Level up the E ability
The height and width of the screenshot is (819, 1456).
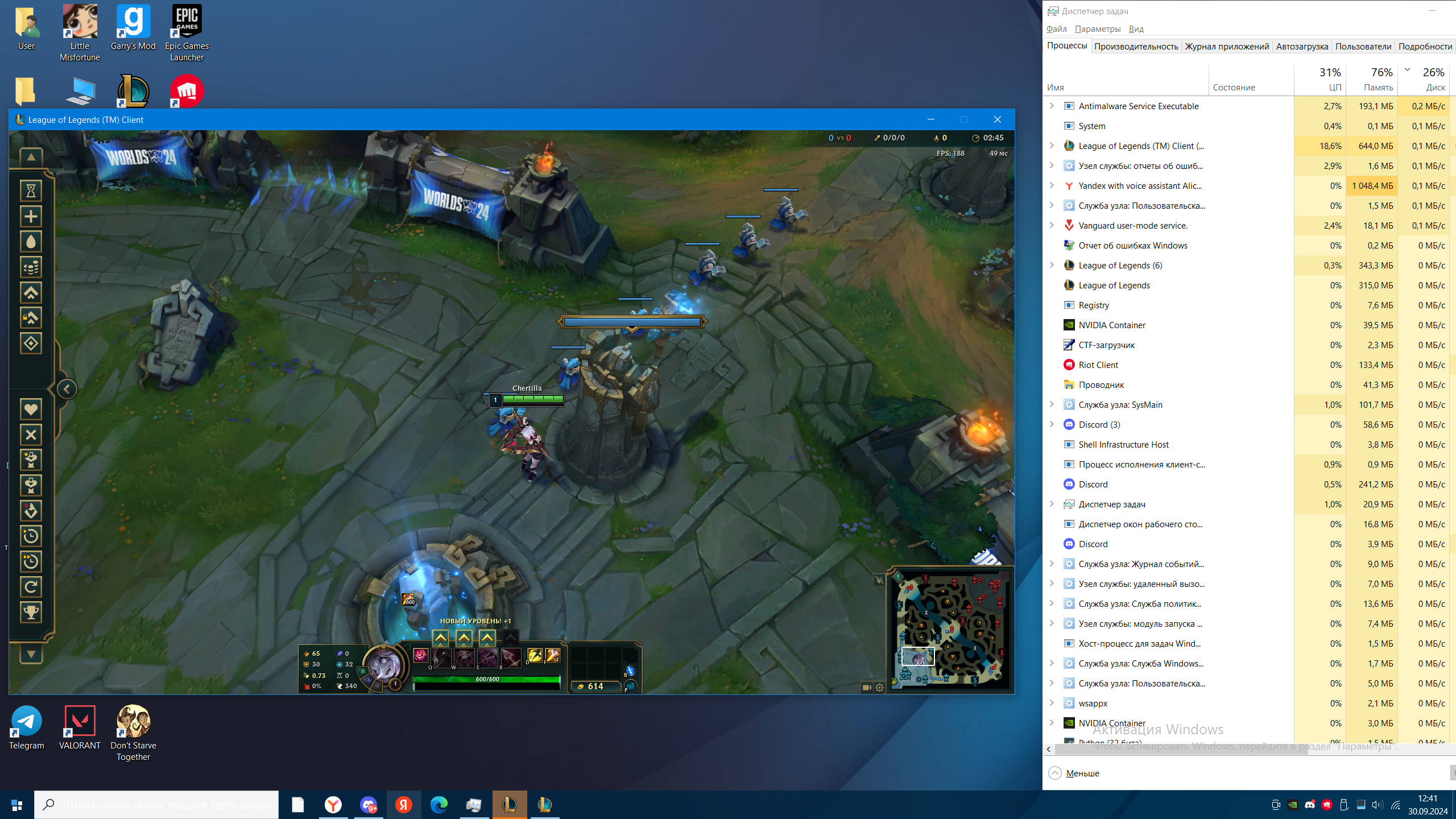pyautogui.click(x=487, y=638)
